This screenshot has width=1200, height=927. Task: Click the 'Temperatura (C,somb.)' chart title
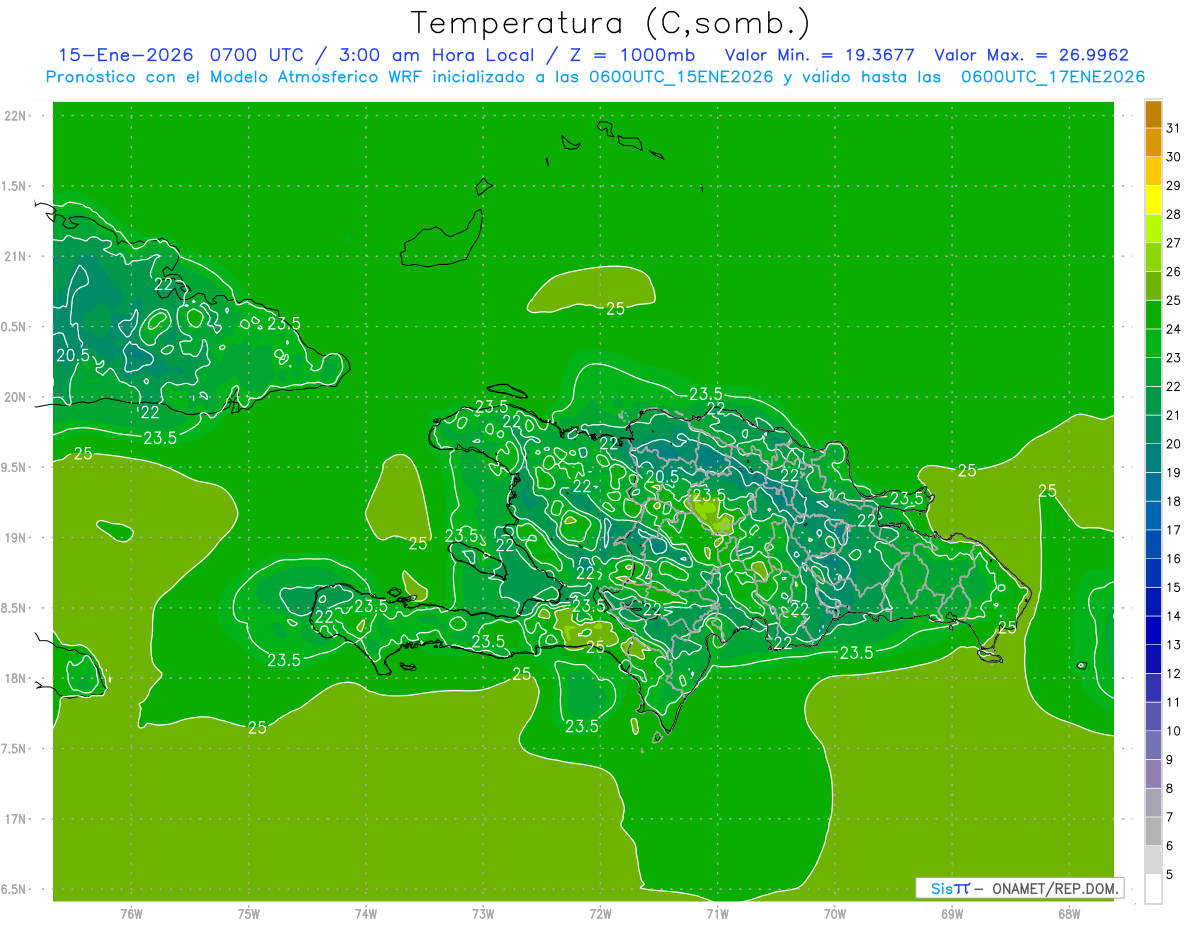click(x=611, y=23)
